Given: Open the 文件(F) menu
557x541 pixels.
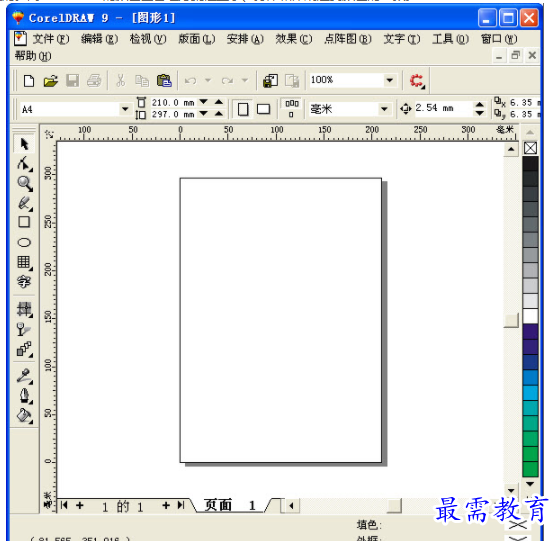Looking at the screenshot, I should [x=51, y=39].
